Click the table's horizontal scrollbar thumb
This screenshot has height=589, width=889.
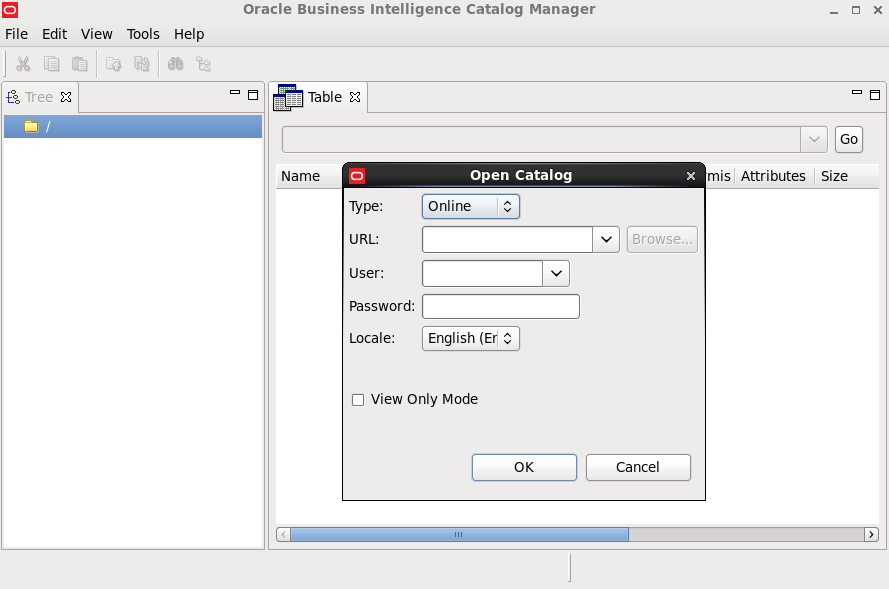(x=459, y=535)
